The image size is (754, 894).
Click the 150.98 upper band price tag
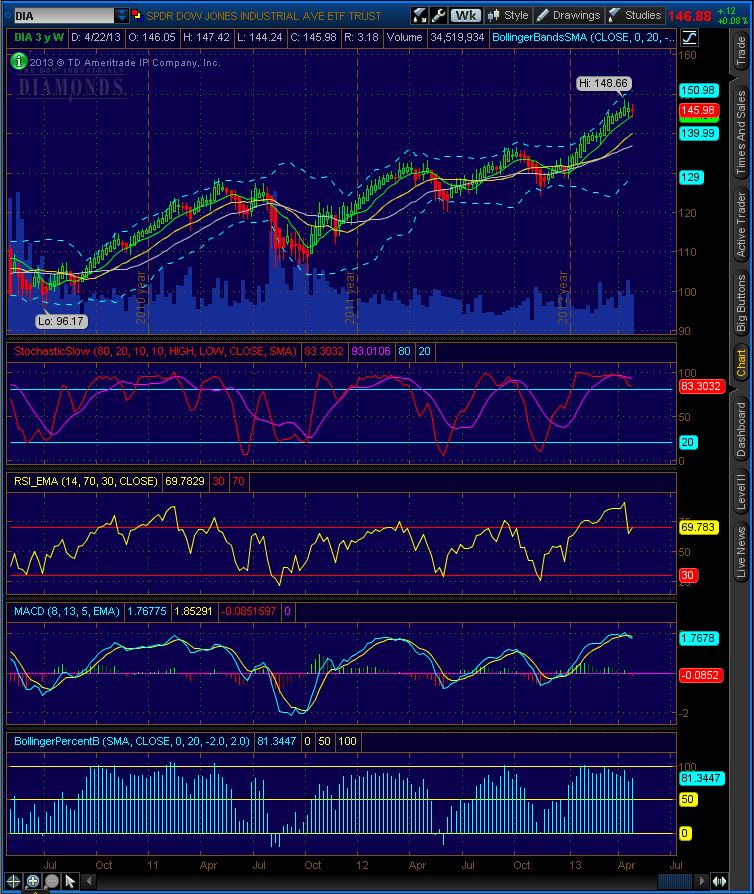699,90
